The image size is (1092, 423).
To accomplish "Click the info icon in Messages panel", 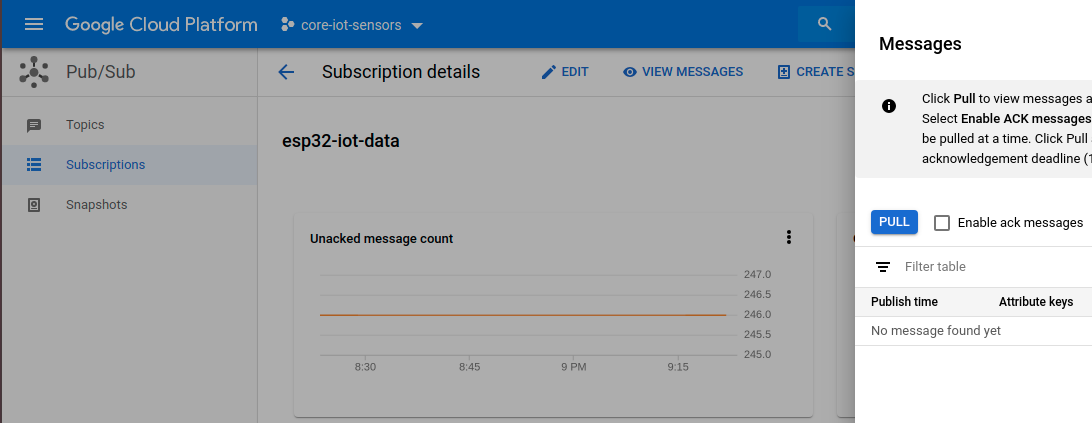I will click(x=889, y=106).
